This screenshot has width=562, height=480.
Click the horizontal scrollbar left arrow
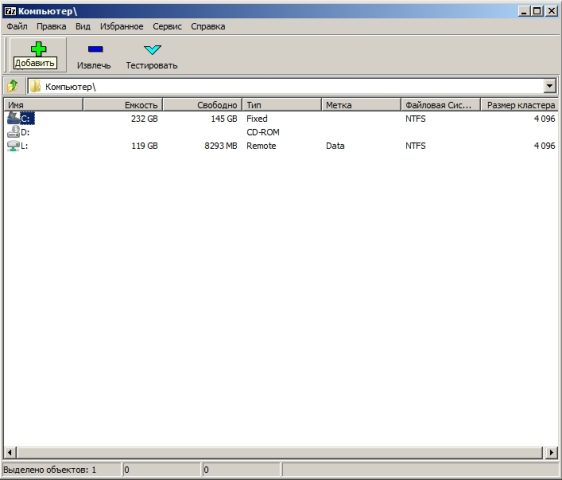click(10, 452)
